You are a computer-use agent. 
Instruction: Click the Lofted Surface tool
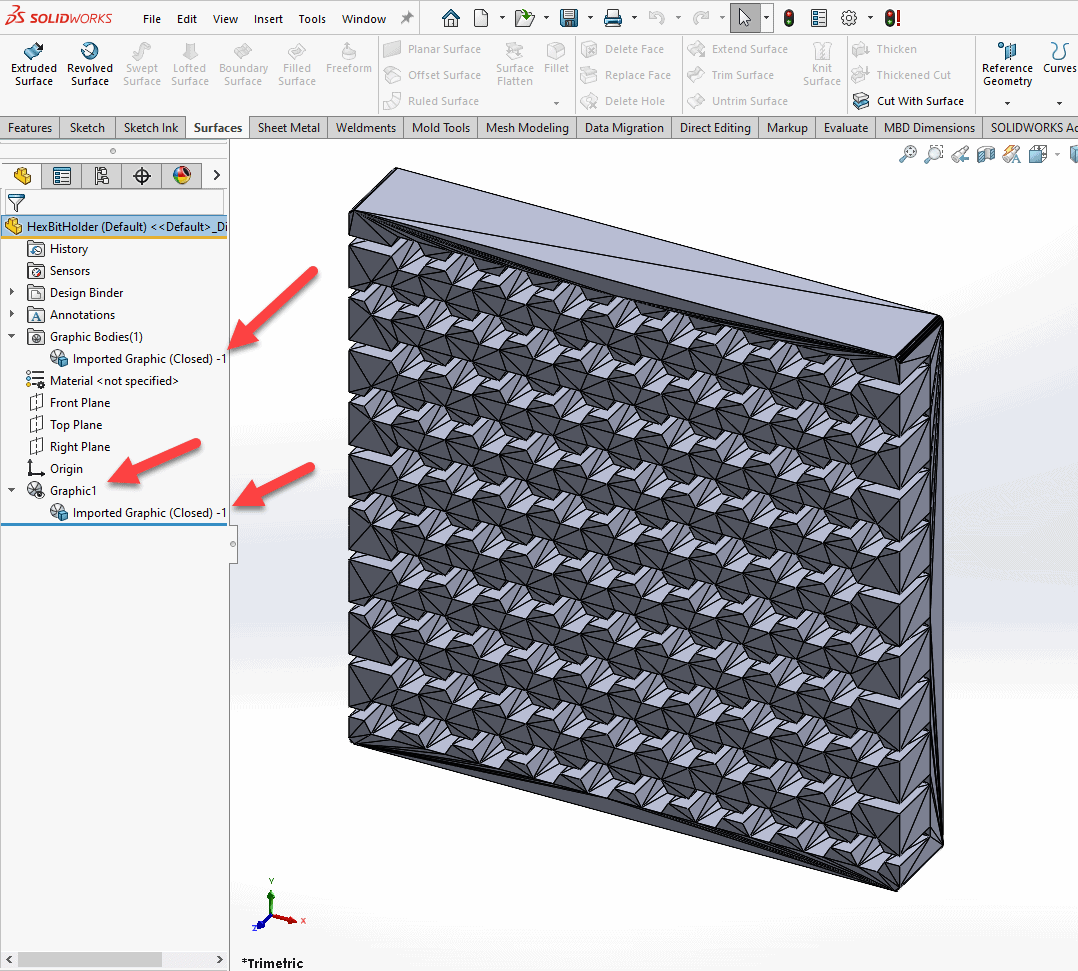(190, 65)
